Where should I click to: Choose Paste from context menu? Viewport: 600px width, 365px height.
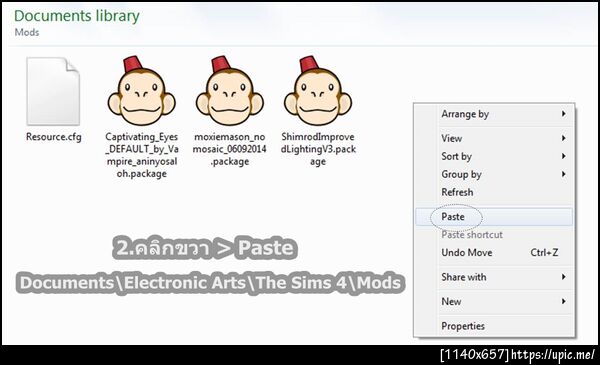494,217
